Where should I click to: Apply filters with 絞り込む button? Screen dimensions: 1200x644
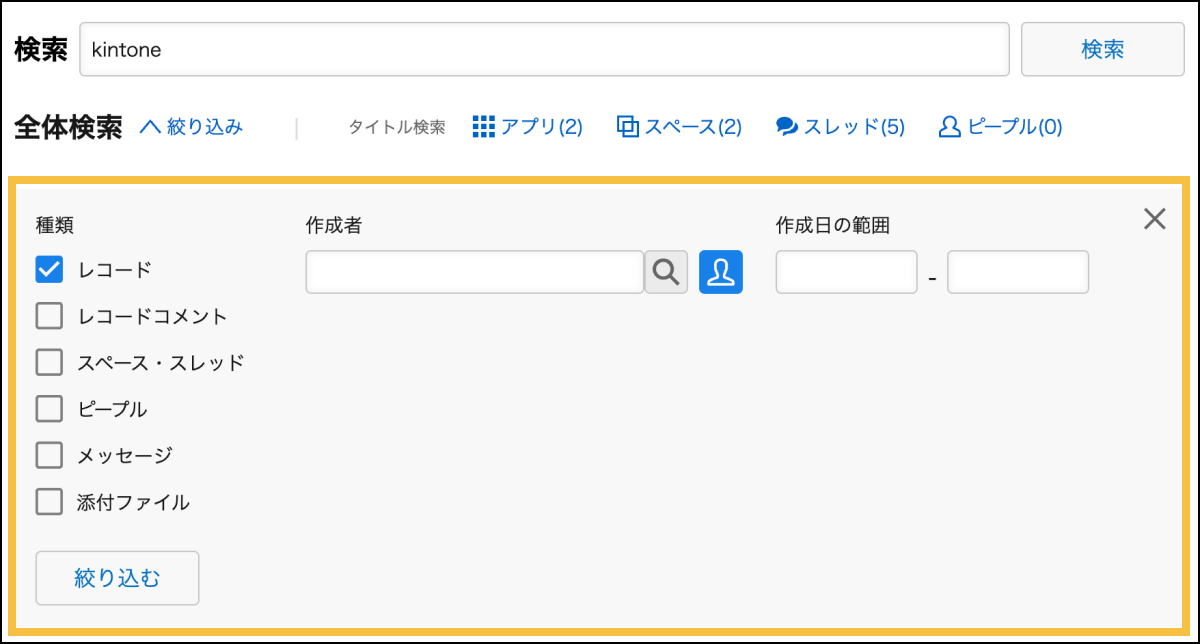tap(117, 578)
